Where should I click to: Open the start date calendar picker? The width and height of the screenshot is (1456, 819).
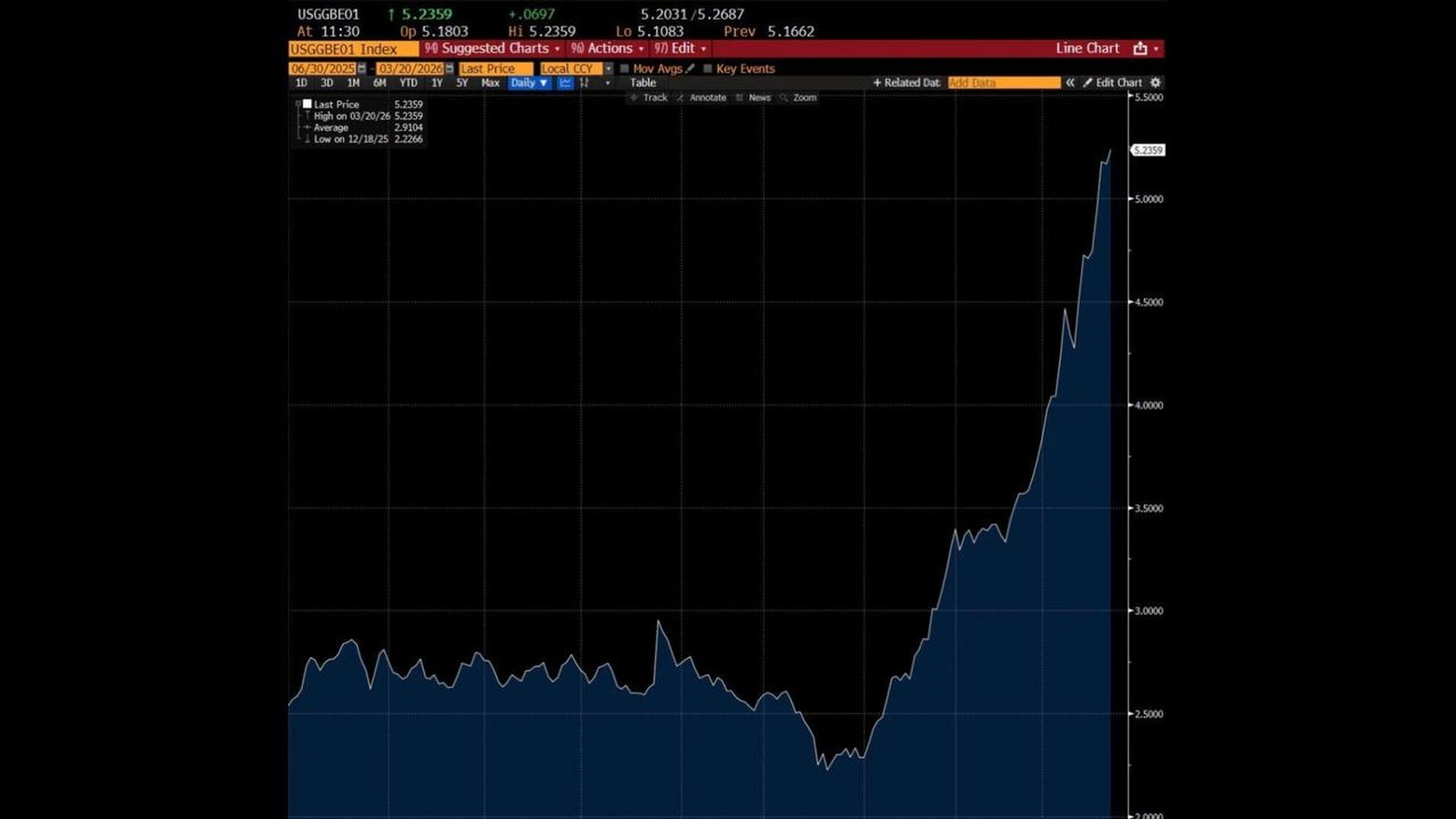pyautogui.click(x=361, y=69)
